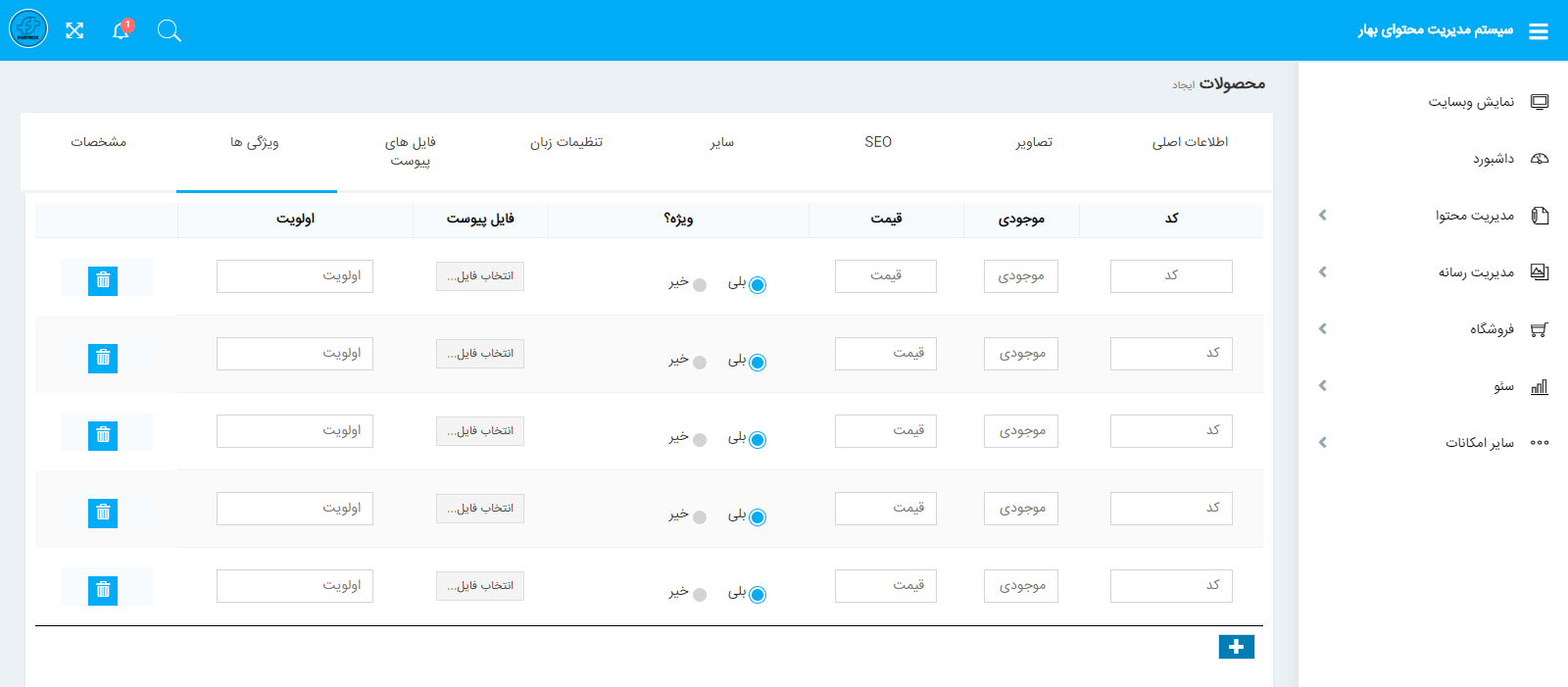
Task: Expand the مدیریت محتوا sidebar menu
Action: (1474, 216)
